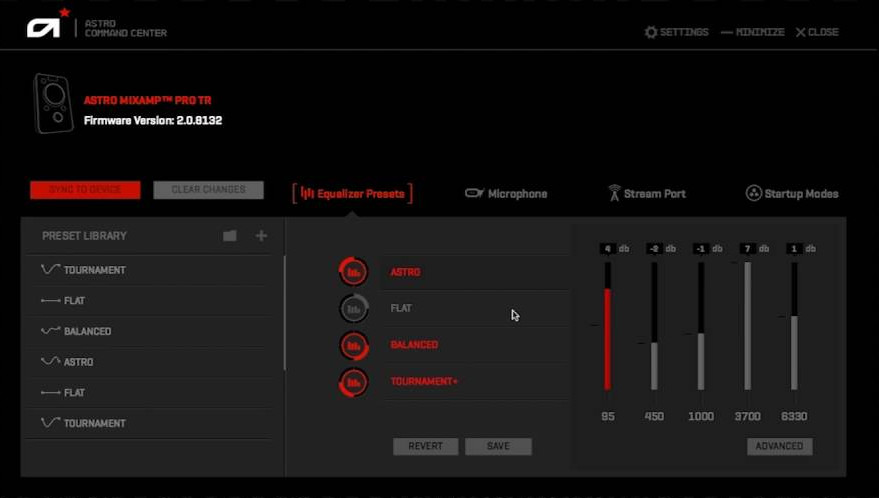Click the ASTRO MIXAMP PRO TR device name
This screenshot has height=498, width=879.
(147, 100)
